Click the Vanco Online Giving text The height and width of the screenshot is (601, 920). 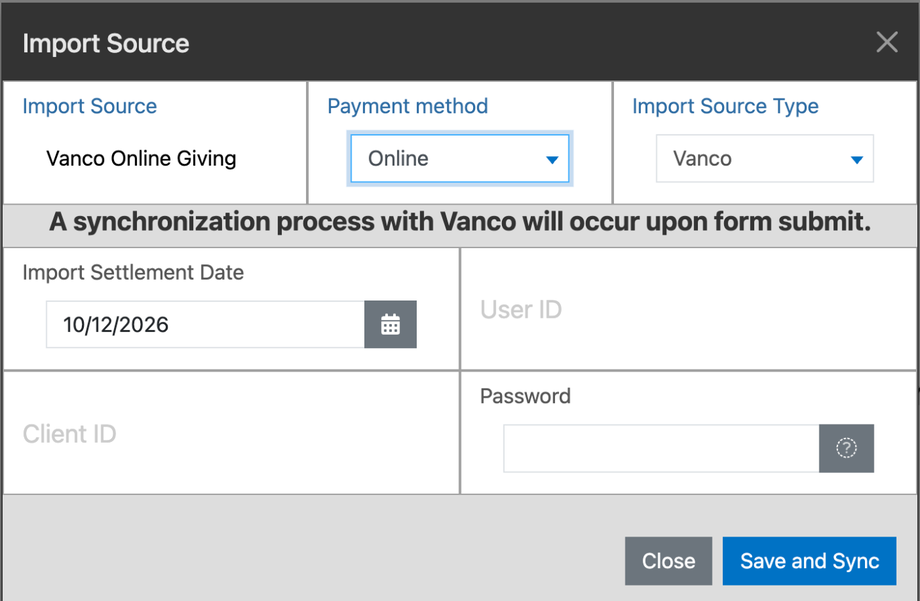pos(141,158)
